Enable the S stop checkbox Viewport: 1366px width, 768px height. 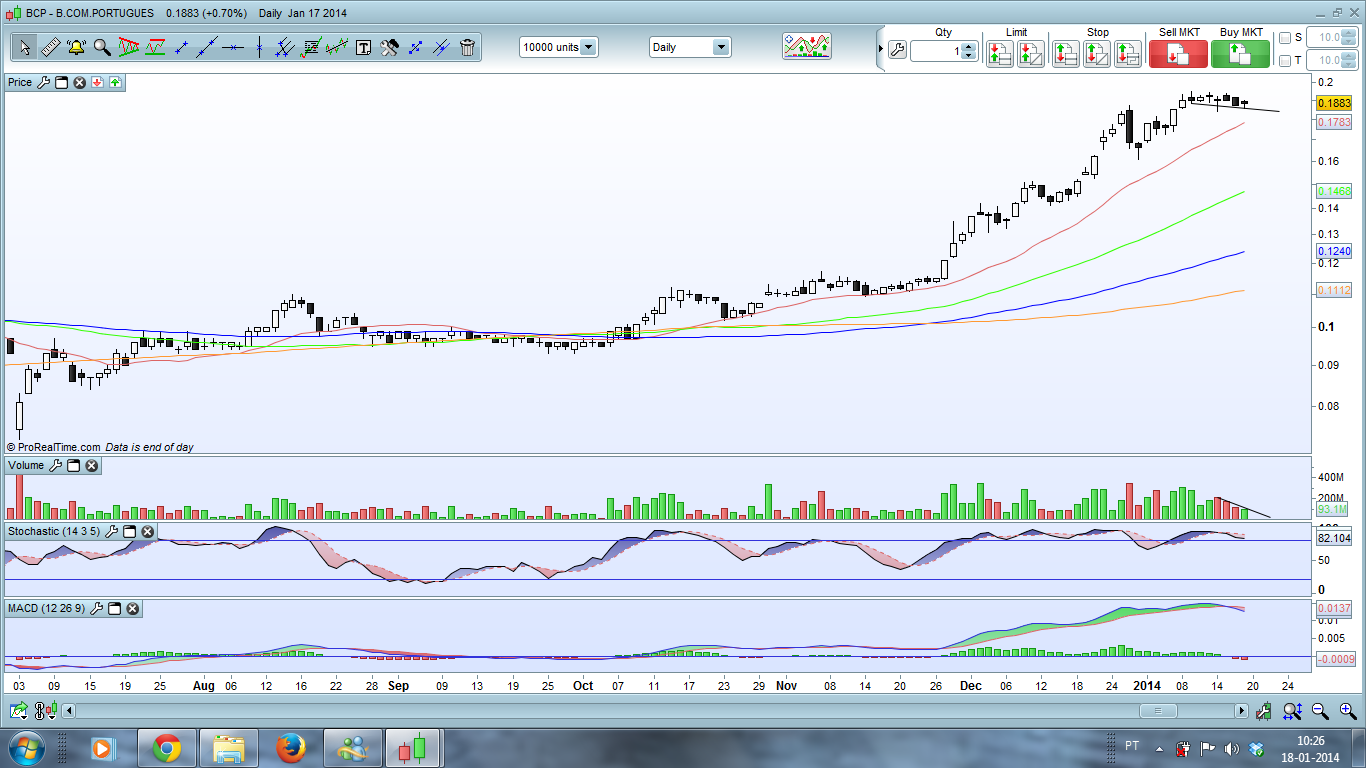[1285, 38]
